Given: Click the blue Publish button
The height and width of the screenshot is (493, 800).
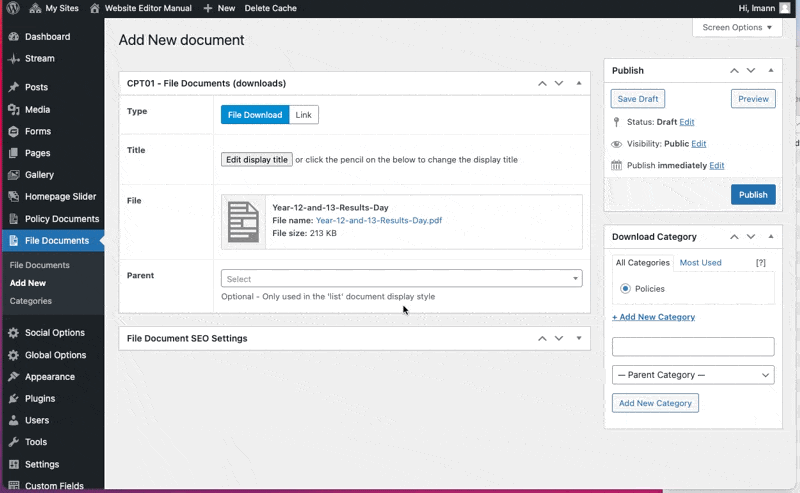Looking at the screenshot, I should click(x=752, y=195).
